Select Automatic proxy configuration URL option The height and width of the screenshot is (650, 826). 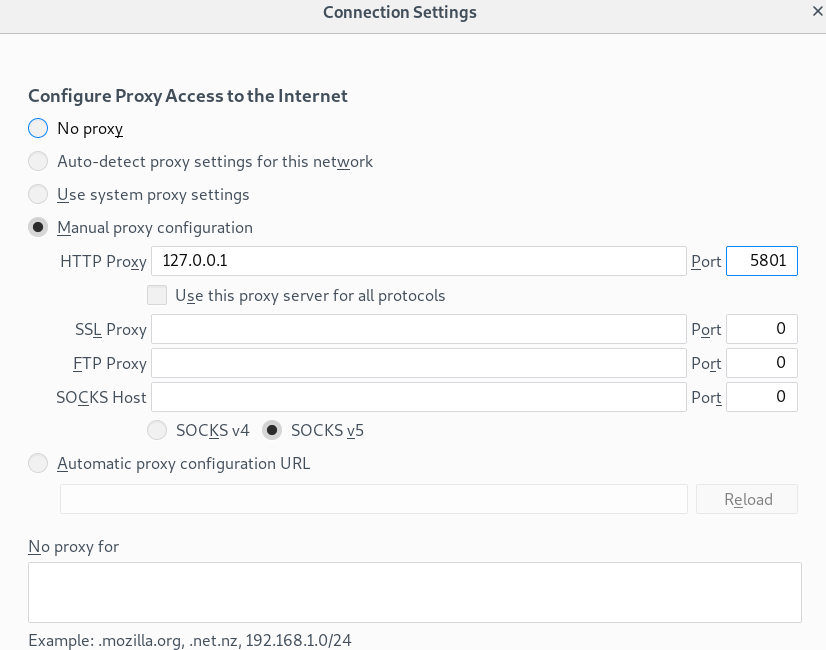click(x=38, y=463)
